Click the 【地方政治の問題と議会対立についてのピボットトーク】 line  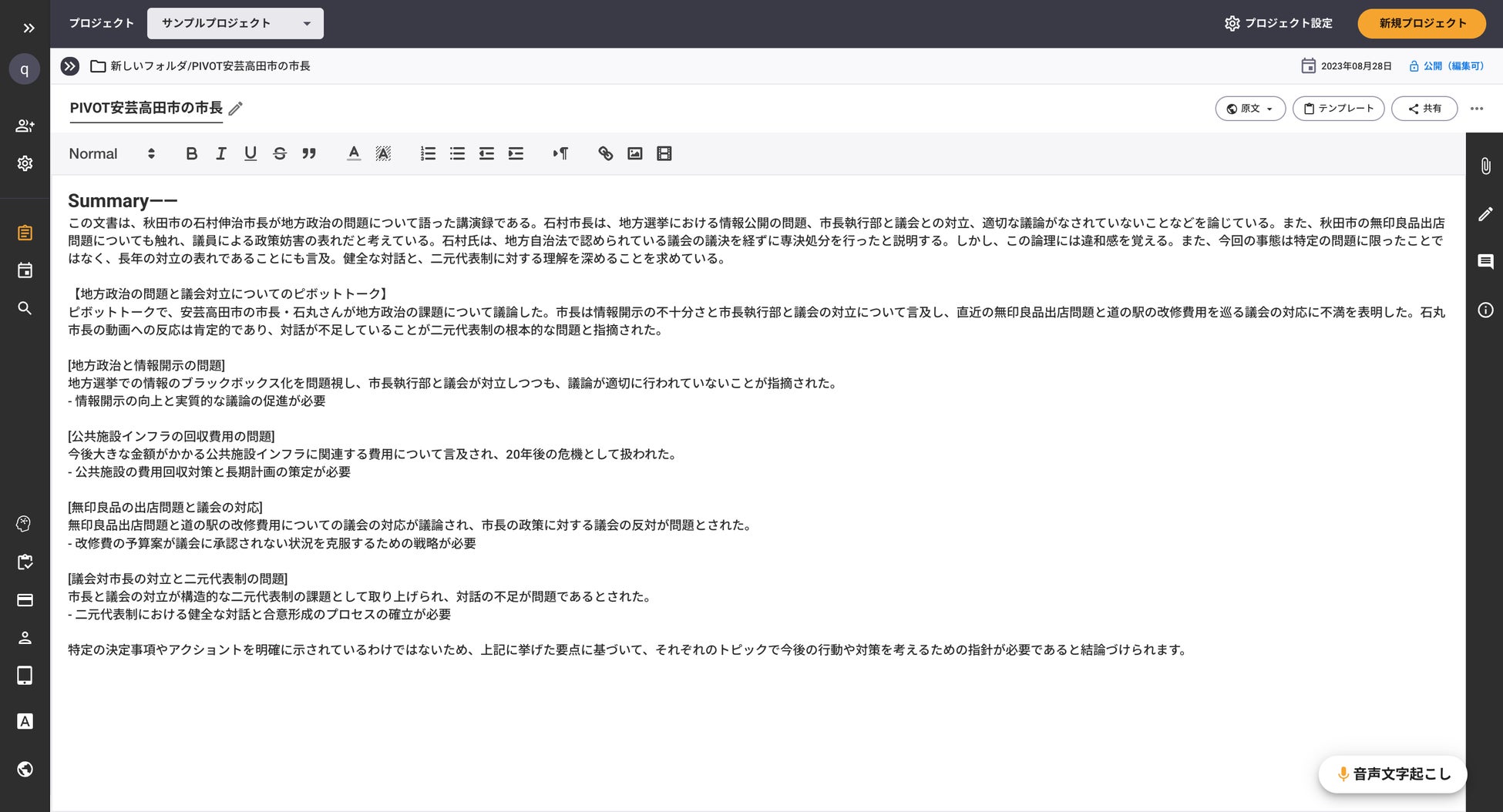coord(230,294)
